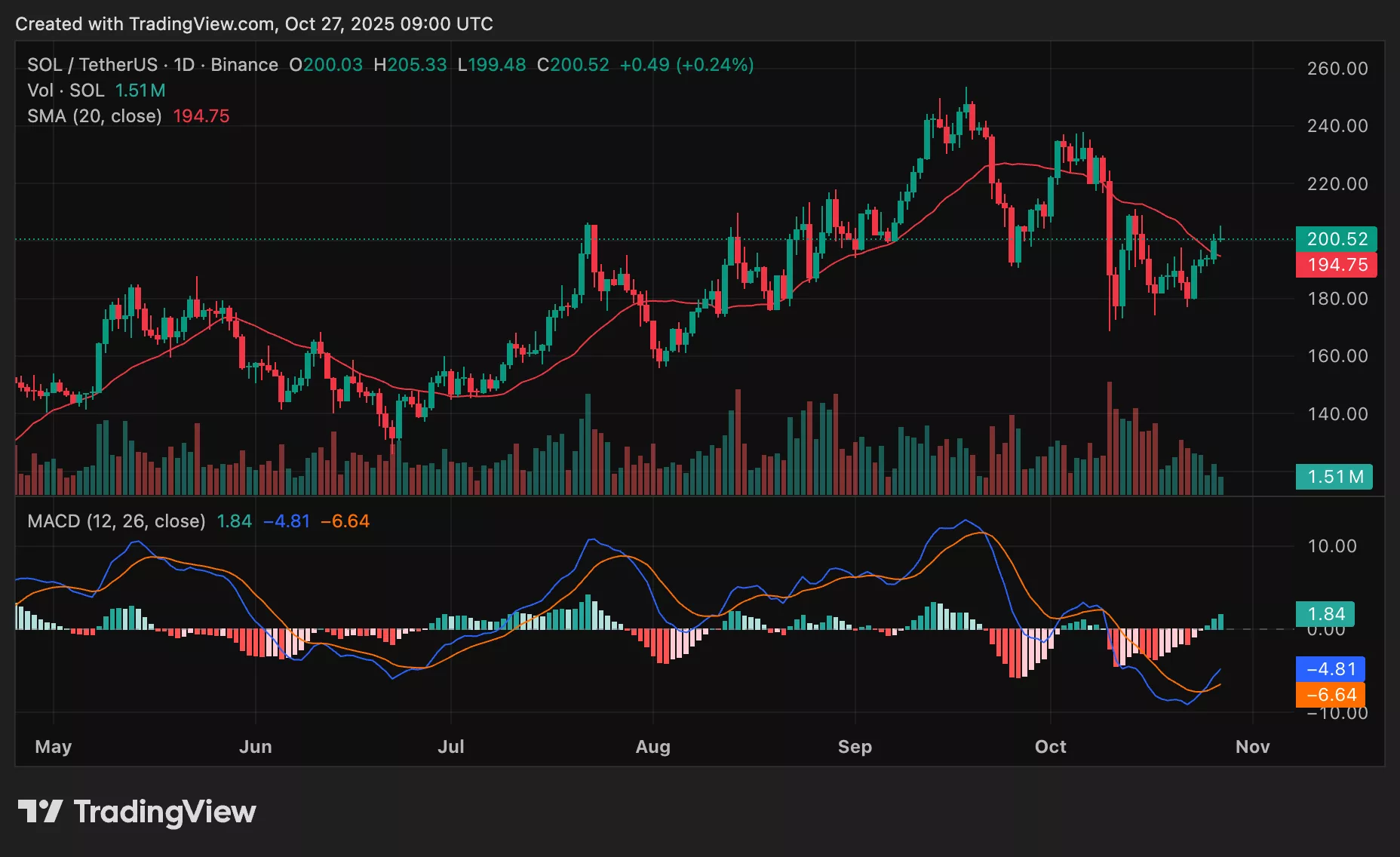Toggle visibility of the volume indicator
Screen dimensions: 1400x857
[x=67, y=91]
